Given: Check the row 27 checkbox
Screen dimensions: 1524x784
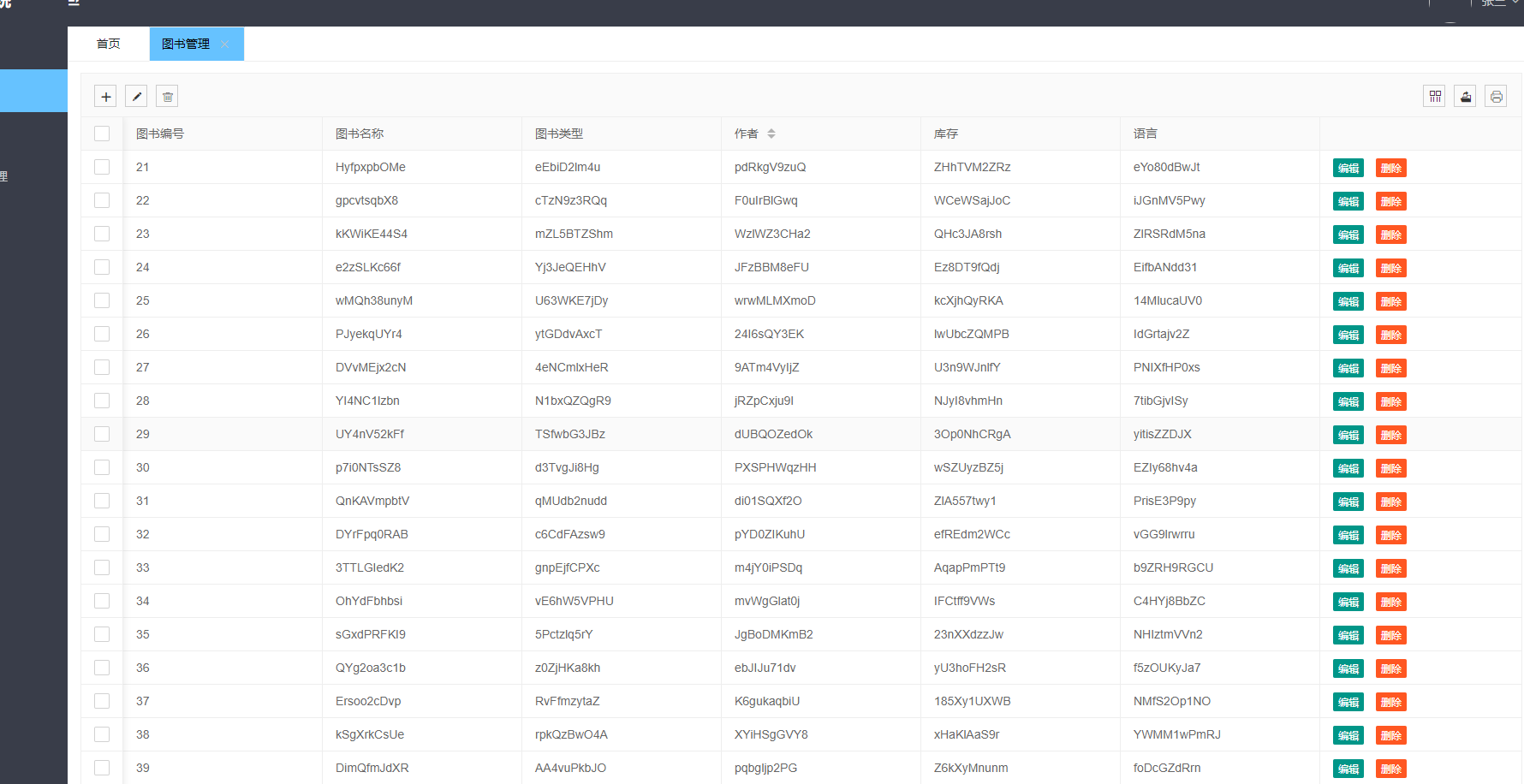Looking at the screenshot, I should [102, 367].
